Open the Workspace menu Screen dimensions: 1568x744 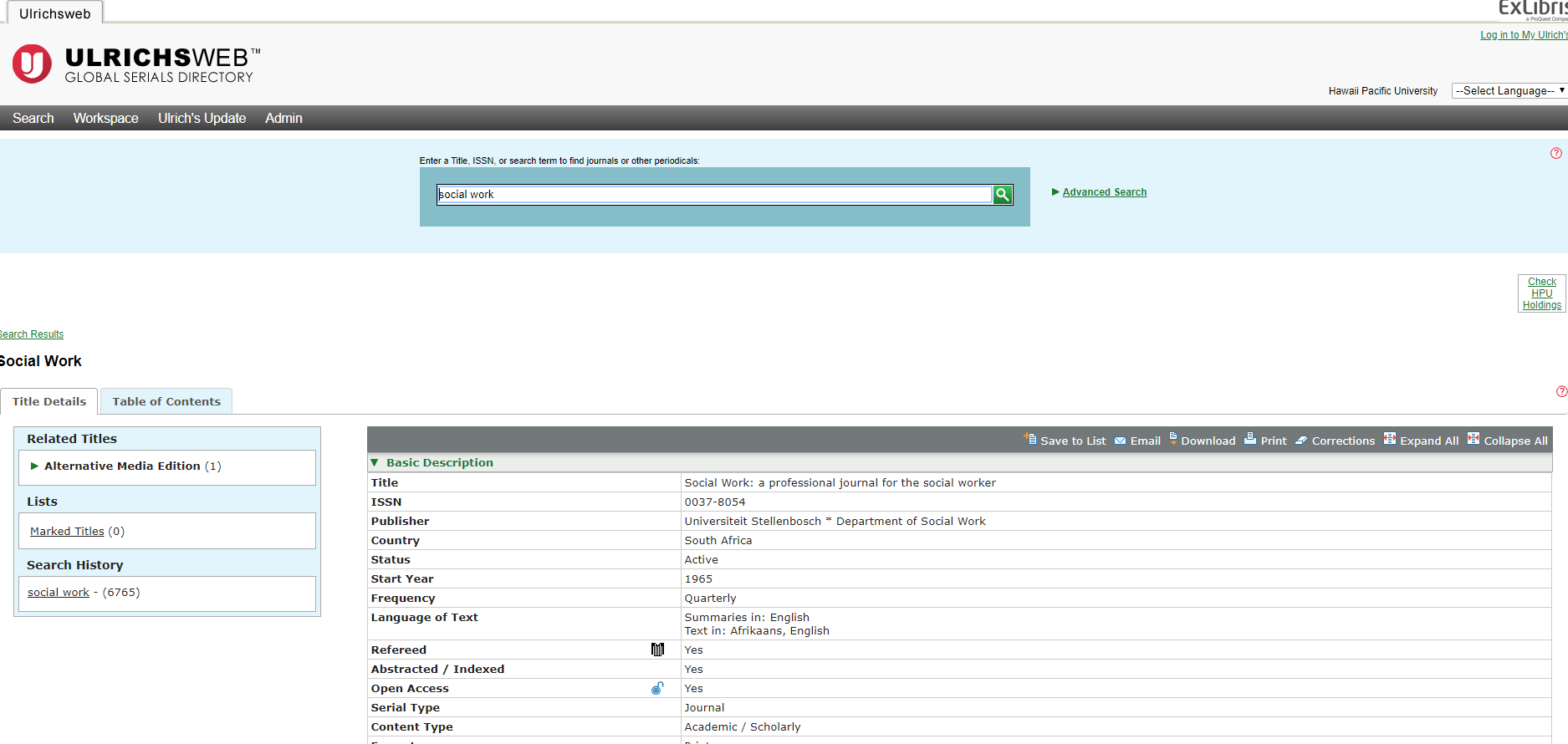point(106,118)
